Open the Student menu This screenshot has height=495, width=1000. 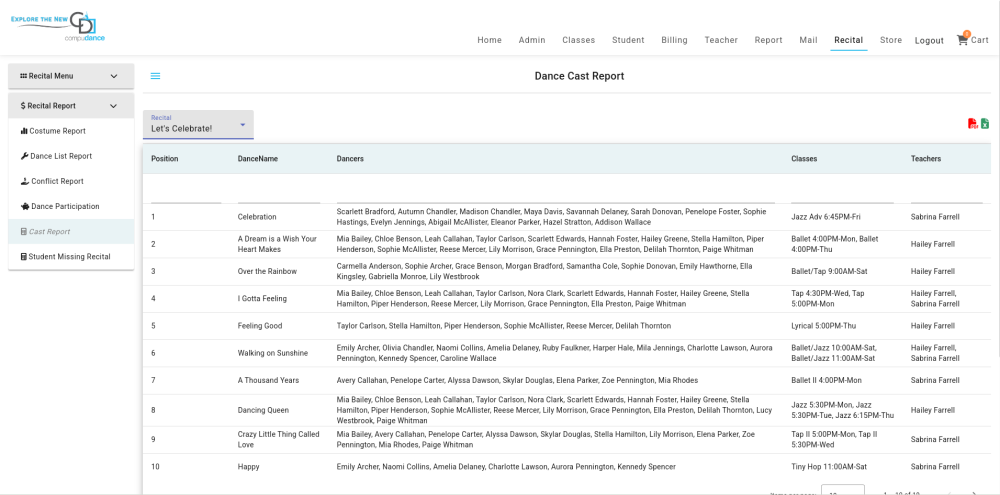(628, 40)
